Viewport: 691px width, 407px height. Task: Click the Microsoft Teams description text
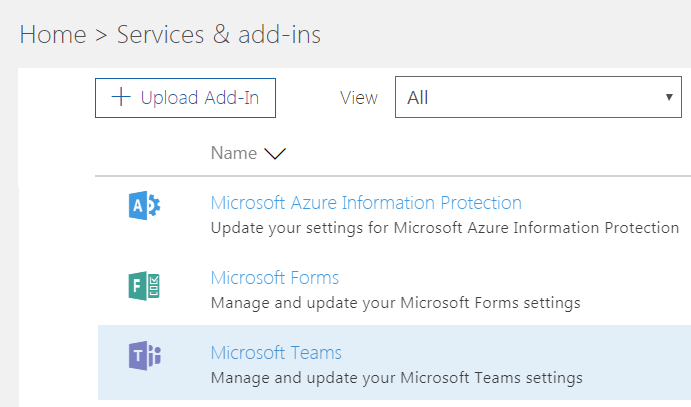point(396,378)
